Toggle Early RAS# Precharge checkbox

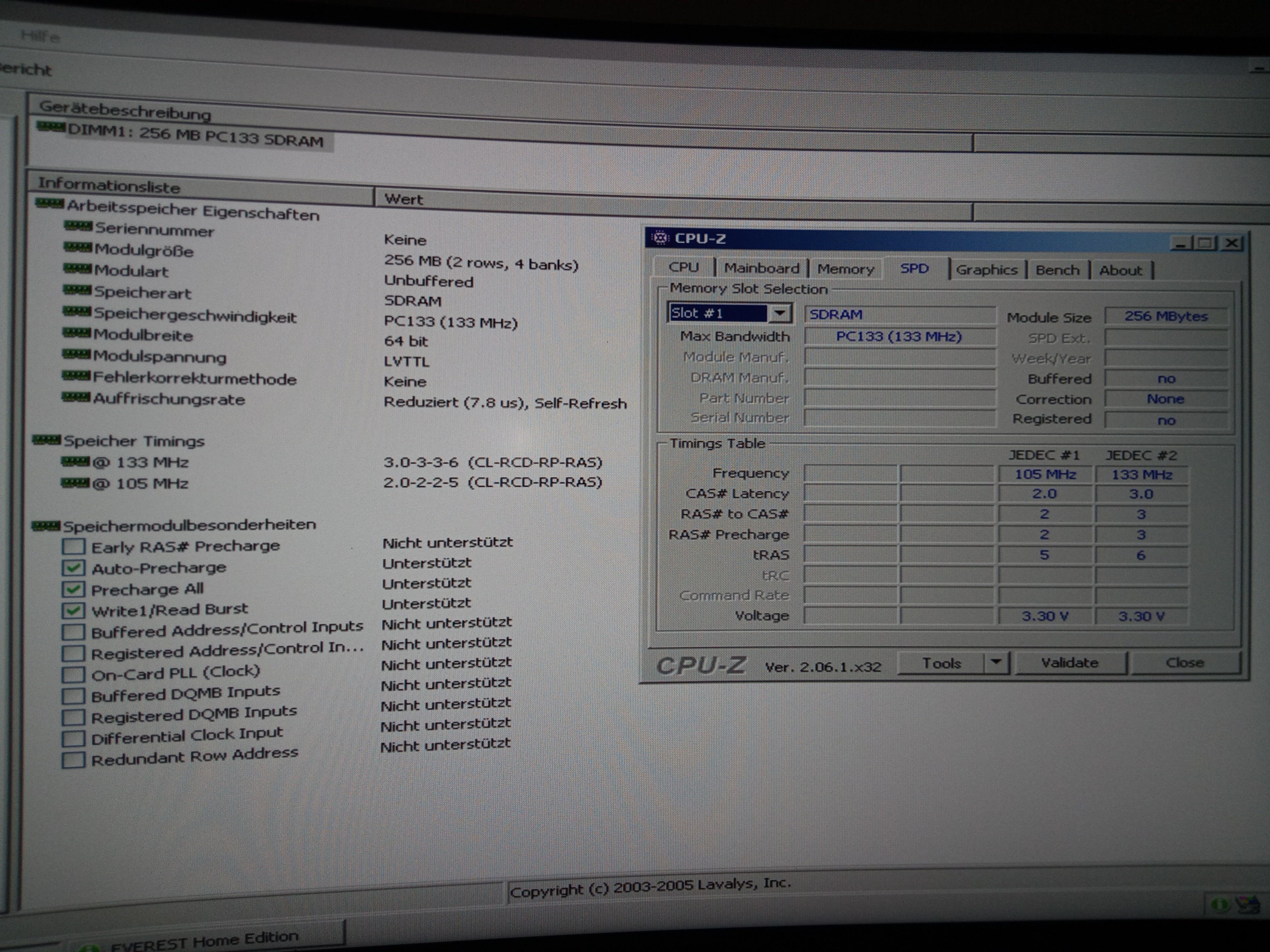point(73,546)
